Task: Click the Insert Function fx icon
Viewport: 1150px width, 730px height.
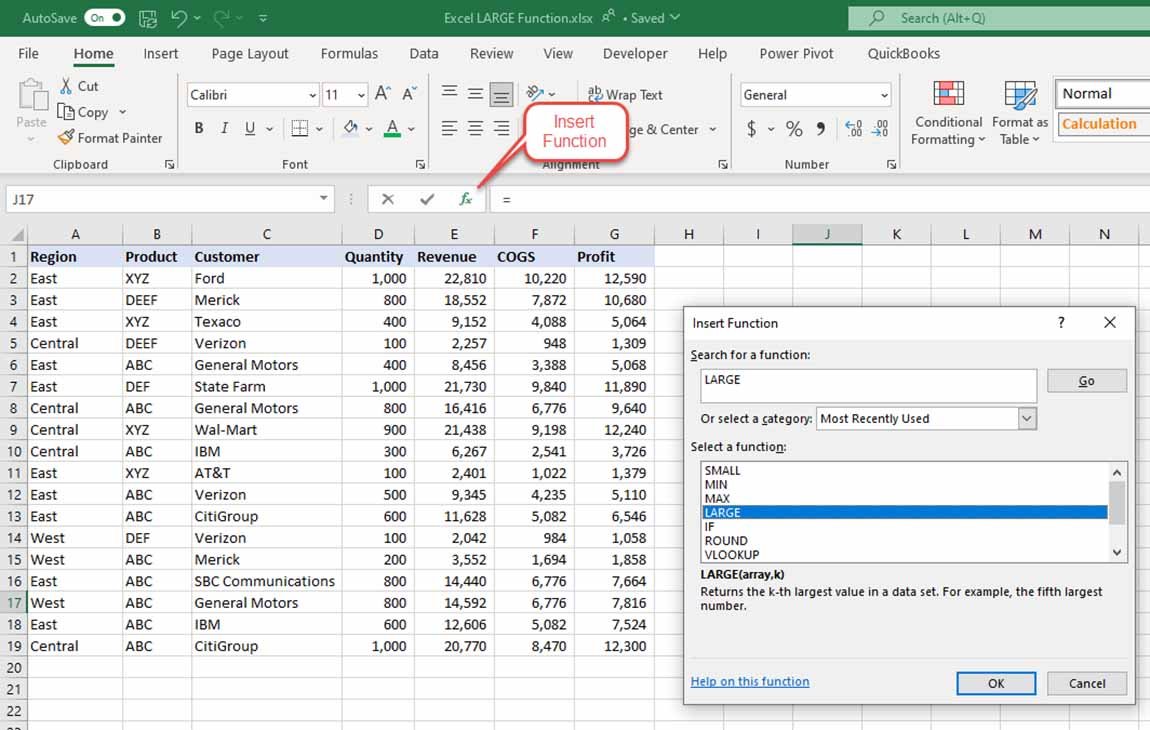Action: 465,199
